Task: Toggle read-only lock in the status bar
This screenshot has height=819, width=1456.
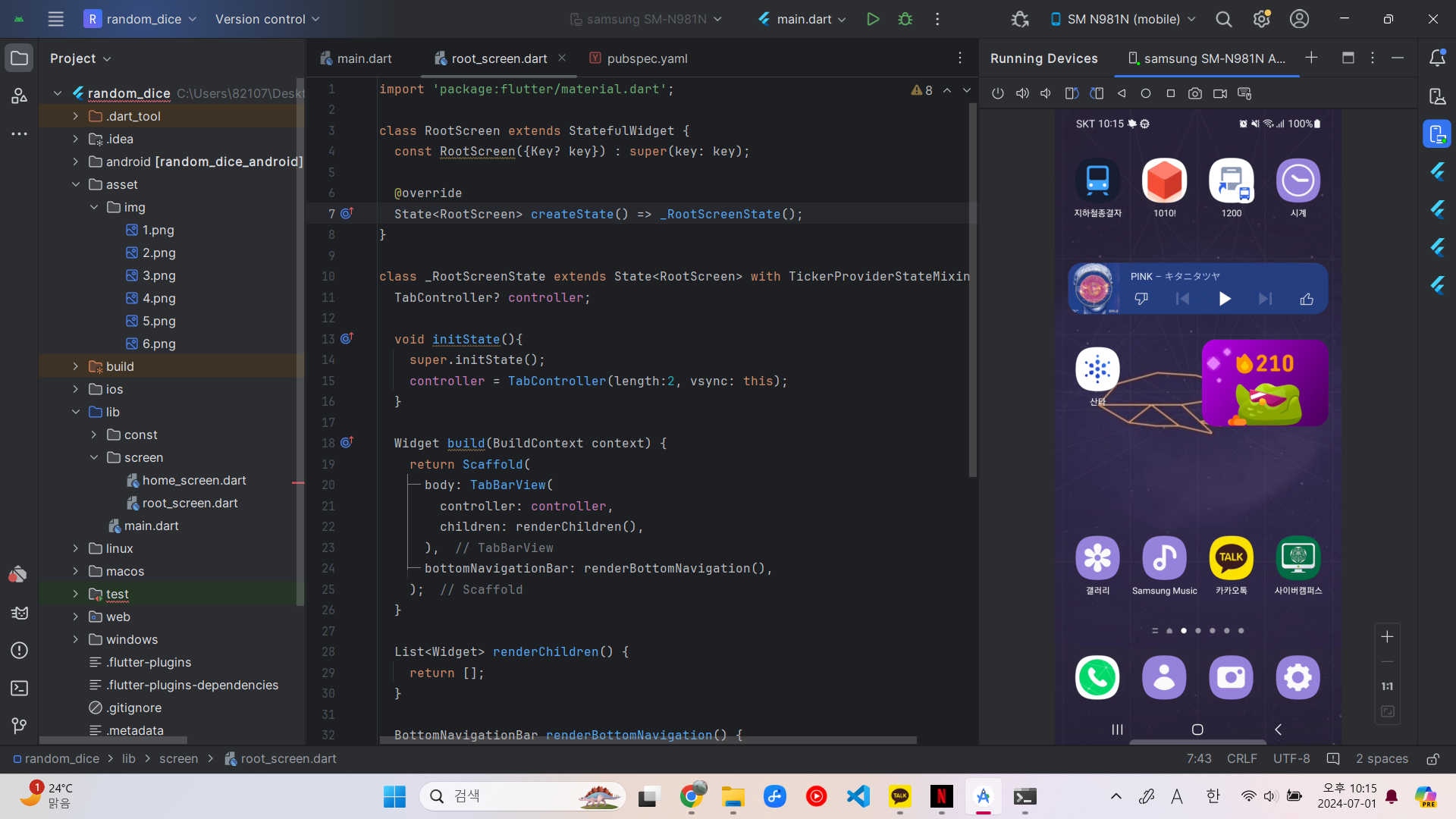Action: point(1432,759)
